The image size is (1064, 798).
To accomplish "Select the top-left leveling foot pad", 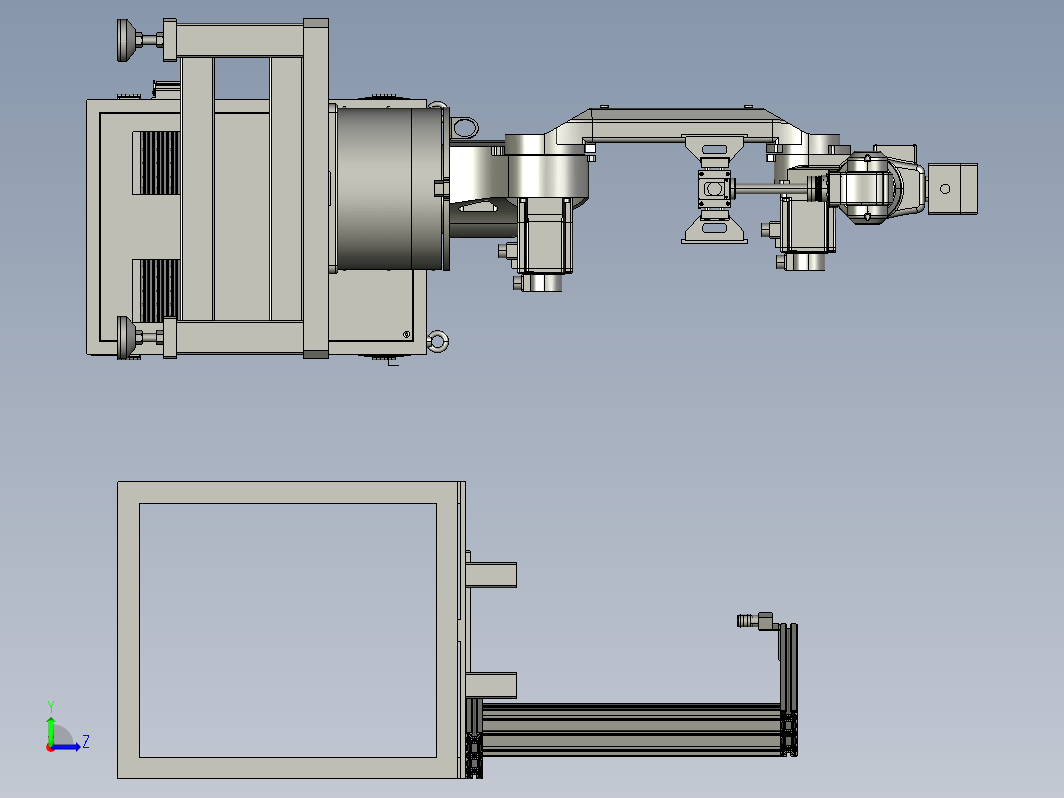I will pyautogui.click(x=125, y=41).
